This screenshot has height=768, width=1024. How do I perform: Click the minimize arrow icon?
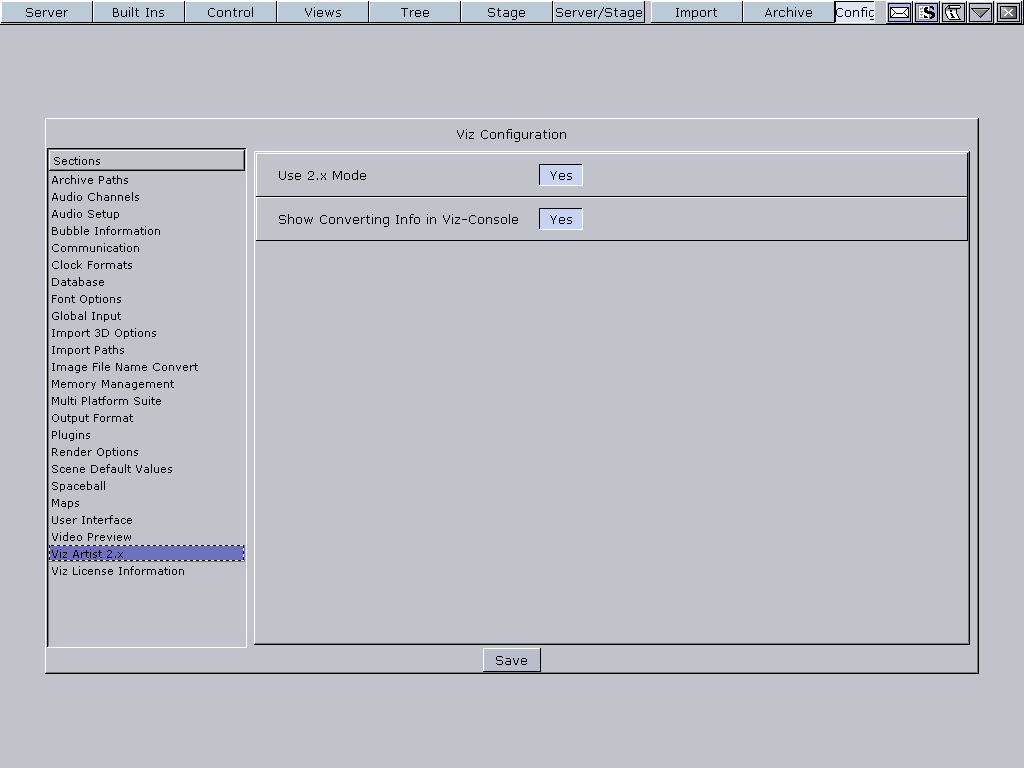tap(979, 13)
